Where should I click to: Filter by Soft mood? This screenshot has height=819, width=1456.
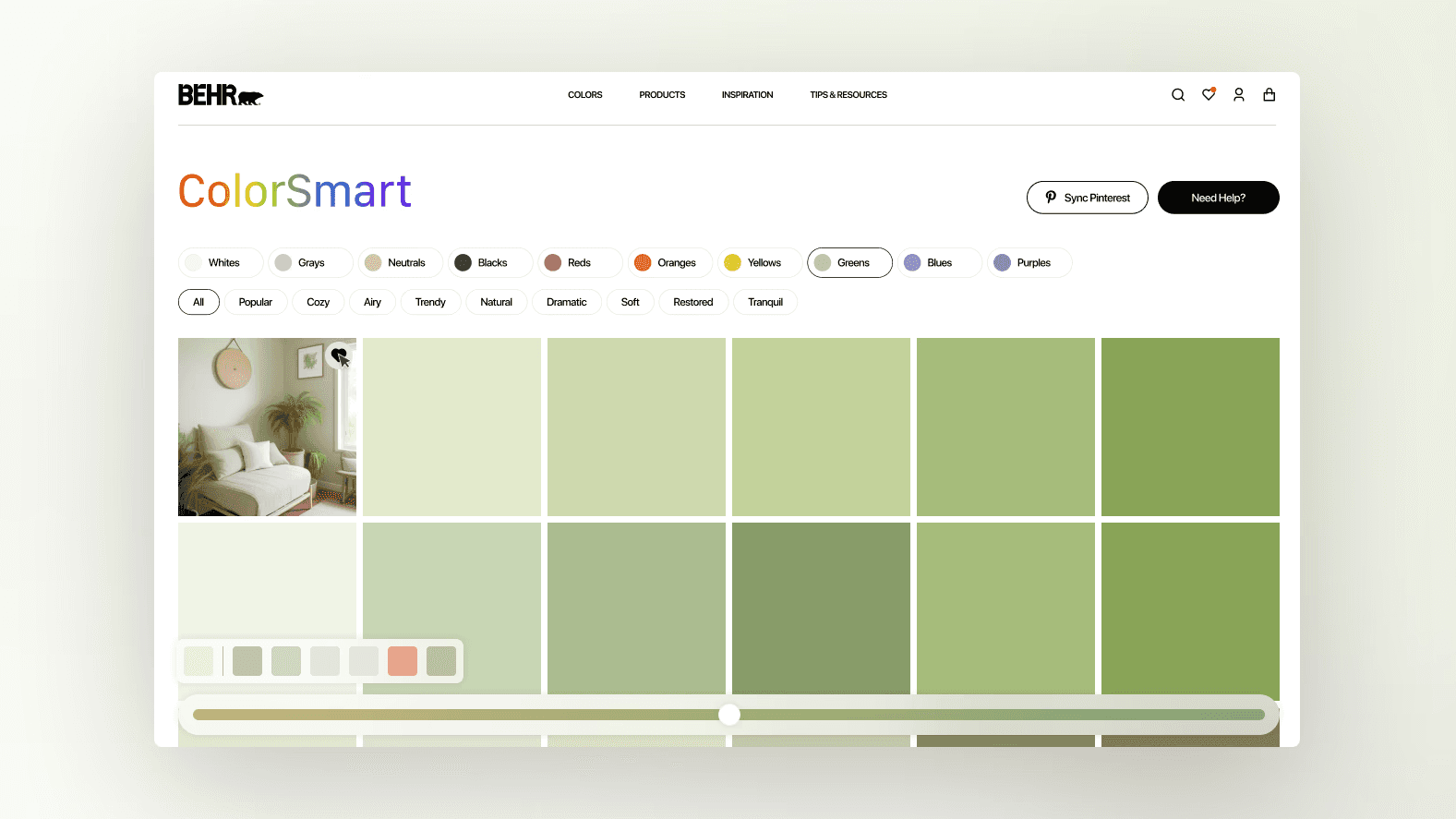631,302
